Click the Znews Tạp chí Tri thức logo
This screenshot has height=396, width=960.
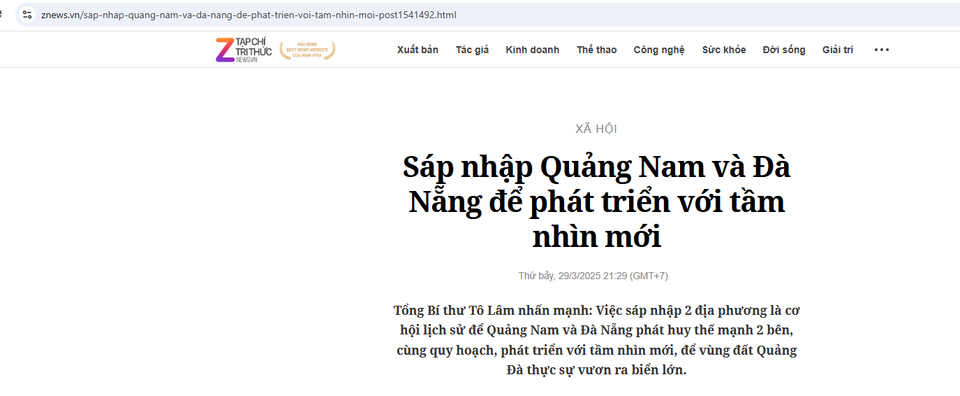[244, 50]
